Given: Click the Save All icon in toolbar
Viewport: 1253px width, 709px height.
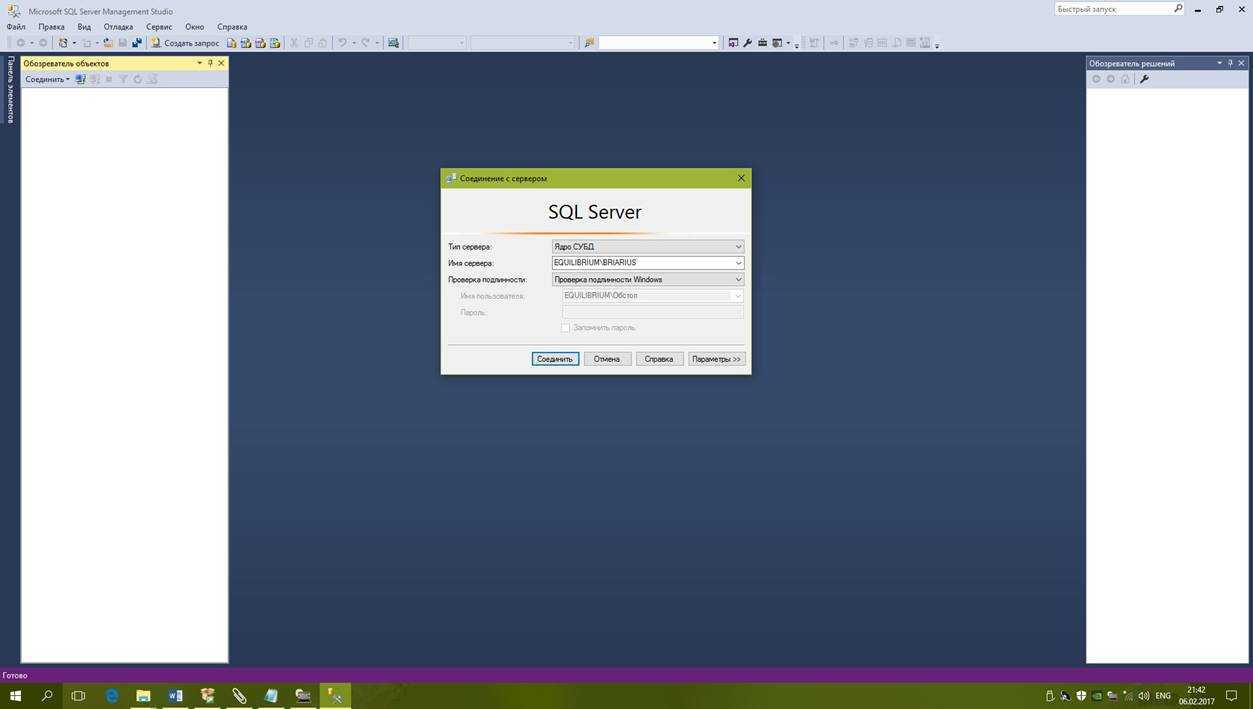Looking at the screenshot, I should pyautogui.click(x=136, y=43).
